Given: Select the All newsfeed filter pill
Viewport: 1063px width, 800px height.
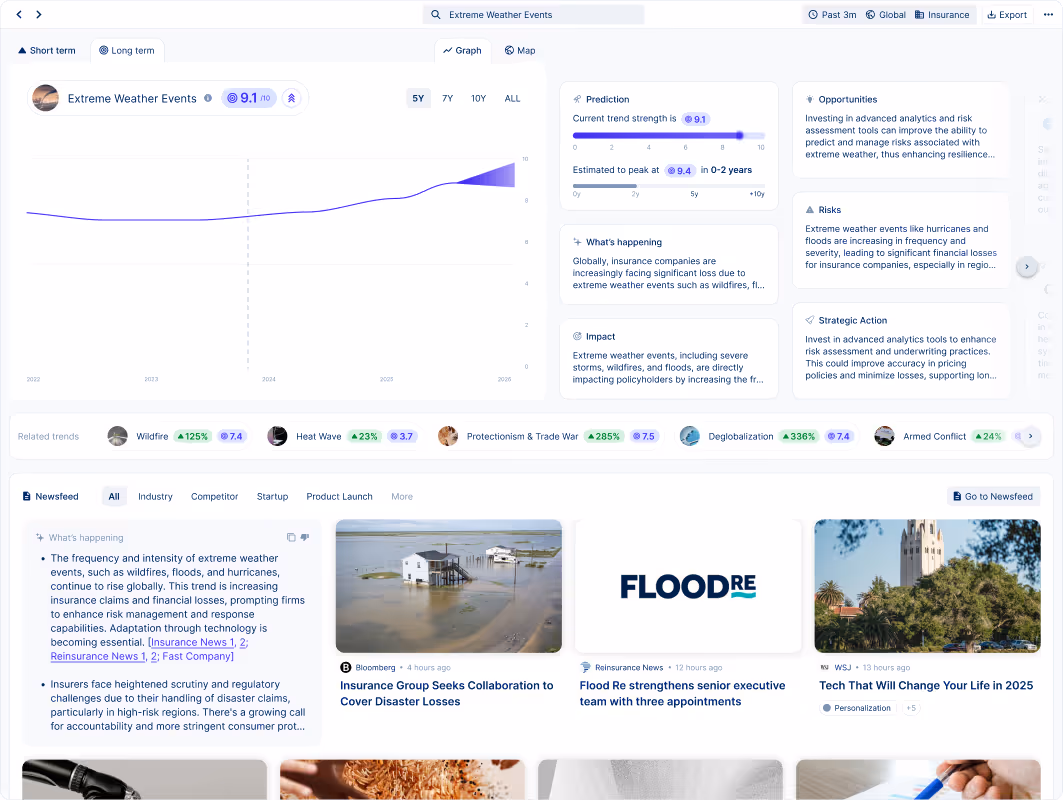Looking at the screenshot, I should pos(113,496).
